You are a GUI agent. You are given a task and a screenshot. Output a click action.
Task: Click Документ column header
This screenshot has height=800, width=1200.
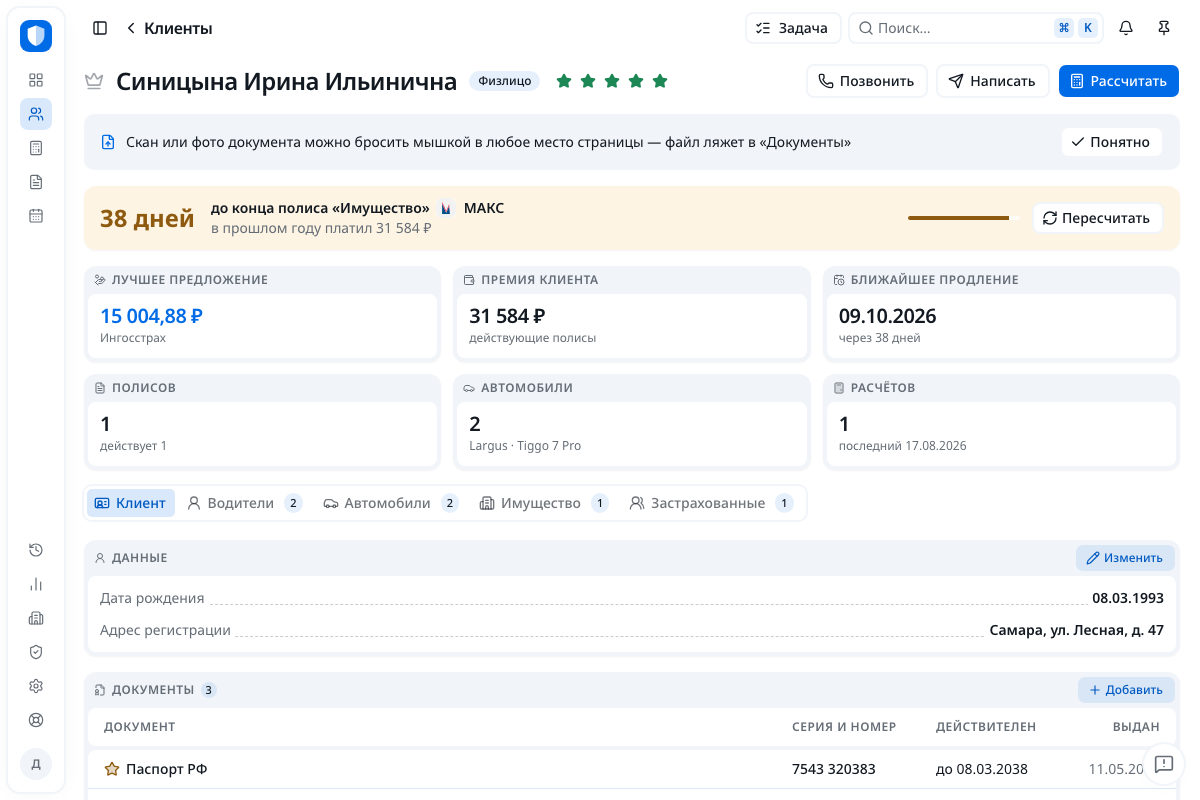tap(140, 727)
